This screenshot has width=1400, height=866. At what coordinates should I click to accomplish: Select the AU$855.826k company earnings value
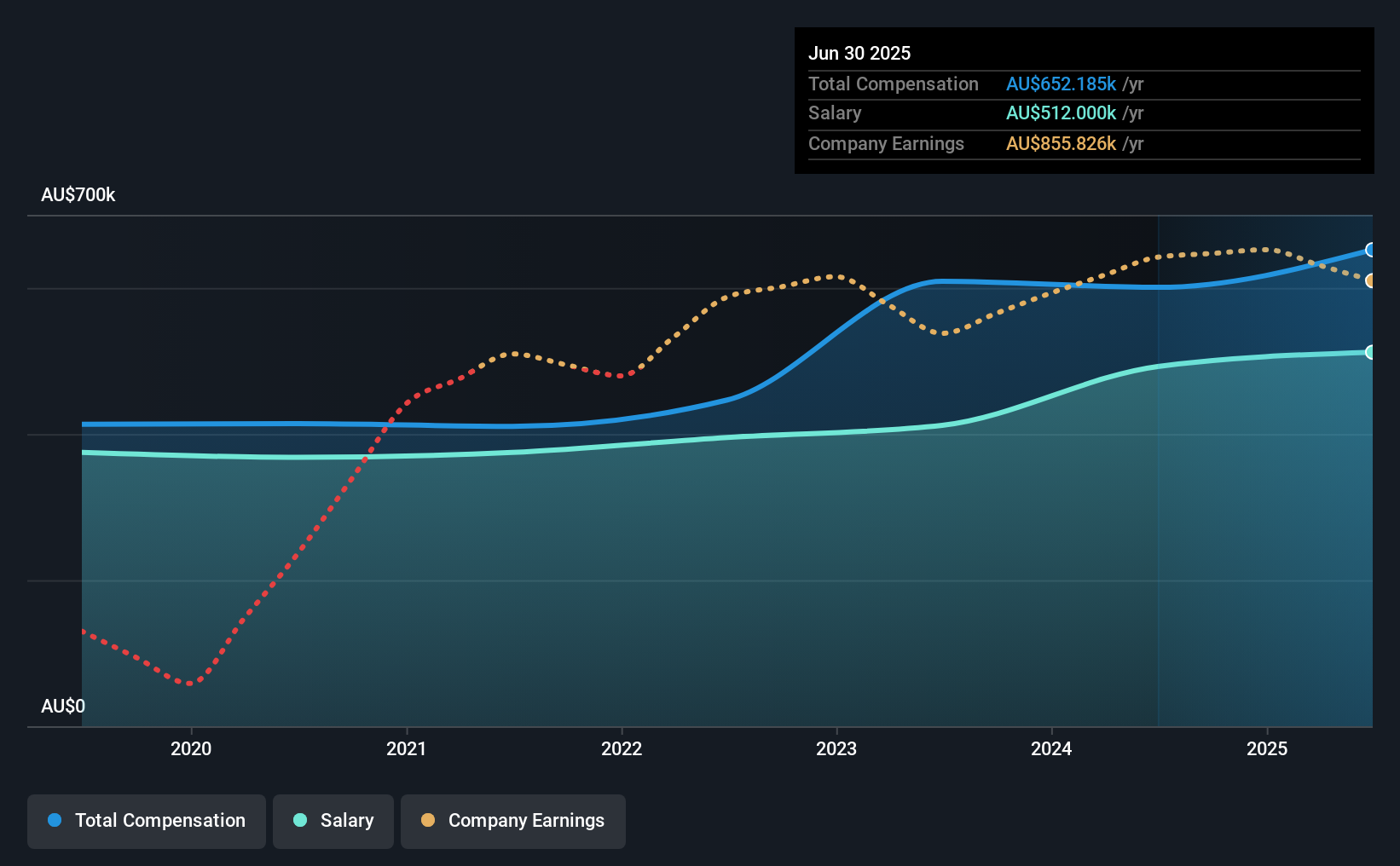pyautogui.click(x=1061, y=144)
